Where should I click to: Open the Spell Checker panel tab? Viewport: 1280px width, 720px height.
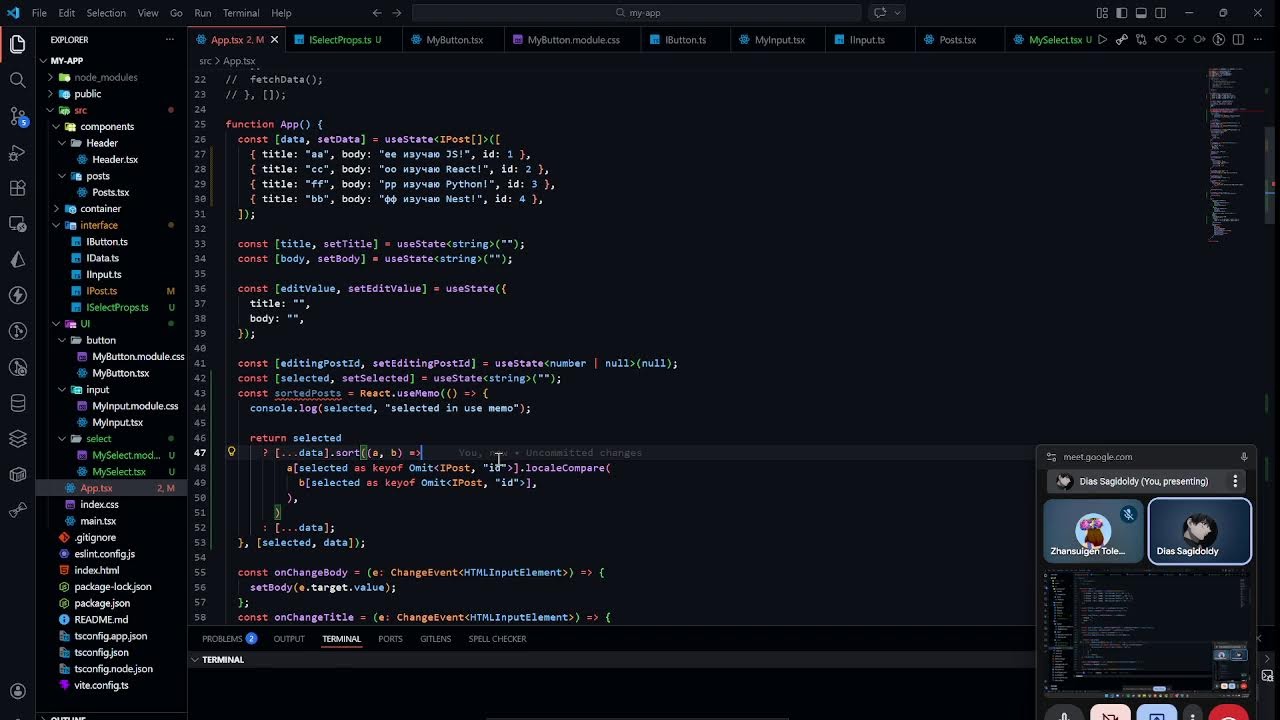(497, 639)
